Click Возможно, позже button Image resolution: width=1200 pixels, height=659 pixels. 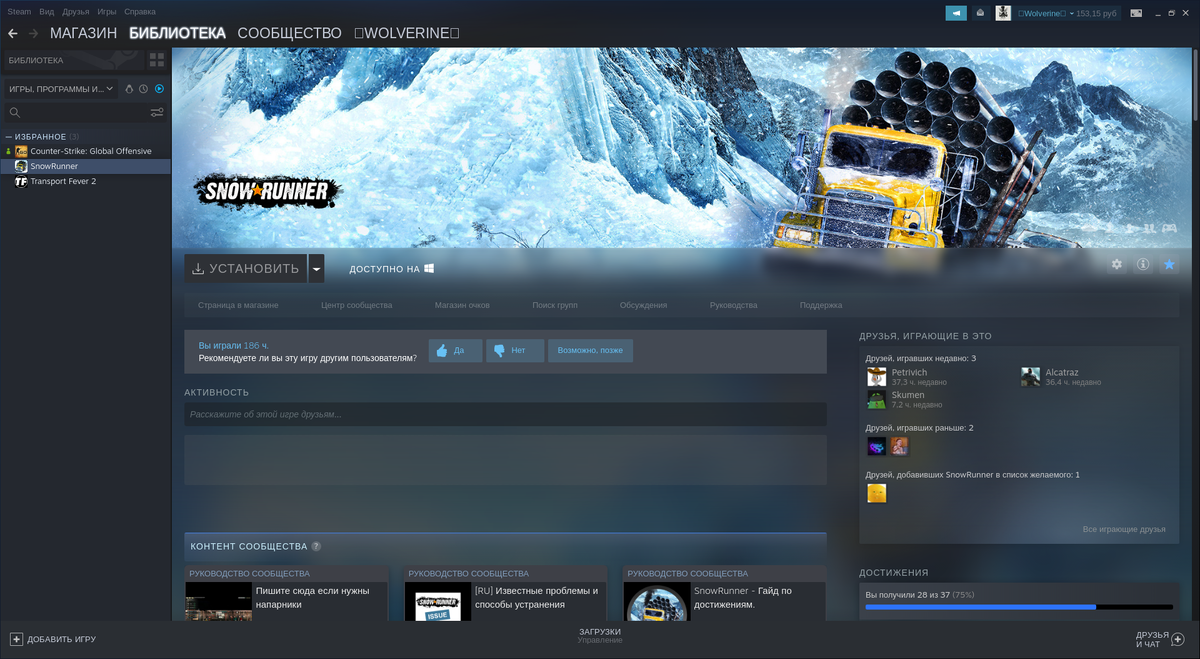tap(590, 350)
